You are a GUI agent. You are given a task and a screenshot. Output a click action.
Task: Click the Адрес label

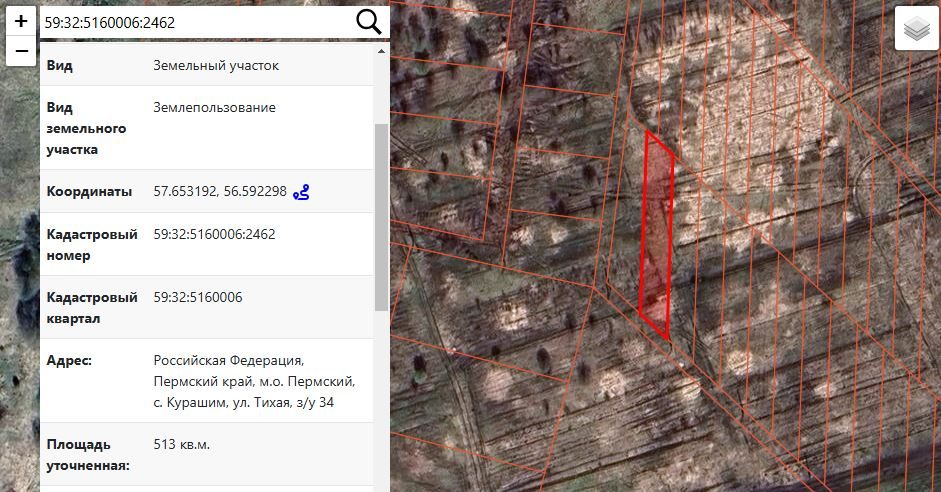point(69,361)
